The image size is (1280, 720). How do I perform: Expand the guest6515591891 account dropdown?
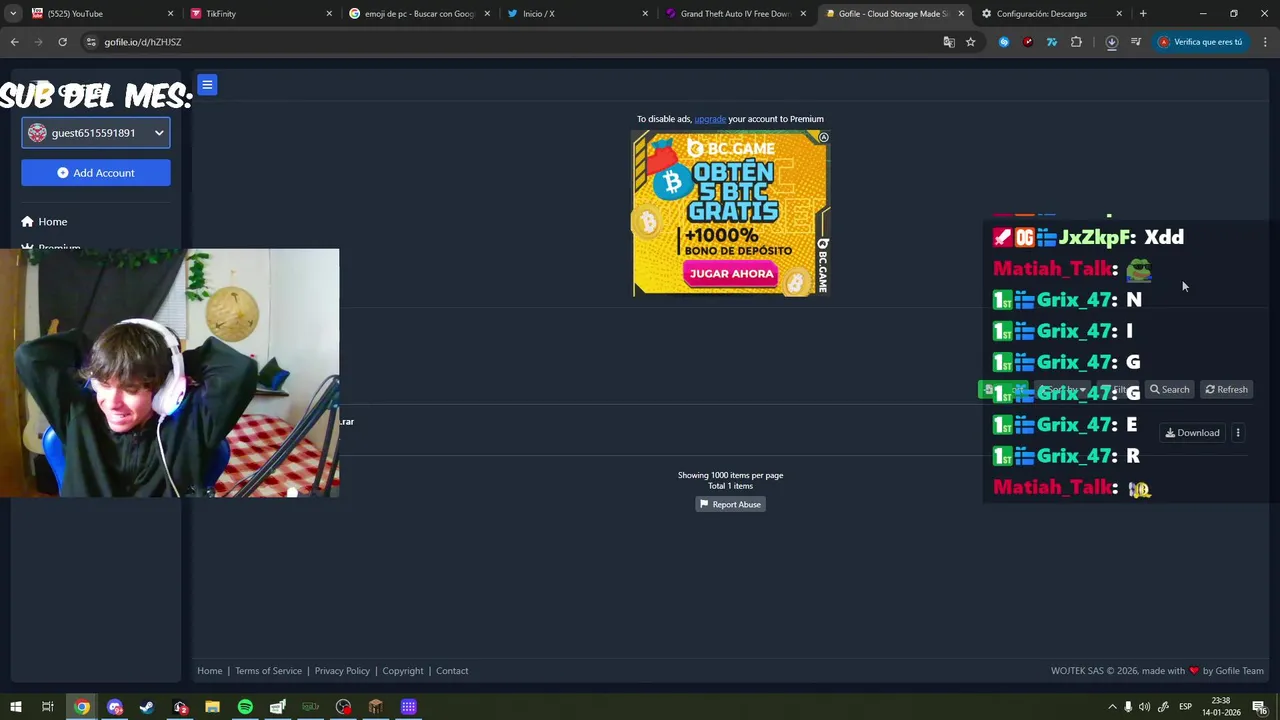(96, 133)
